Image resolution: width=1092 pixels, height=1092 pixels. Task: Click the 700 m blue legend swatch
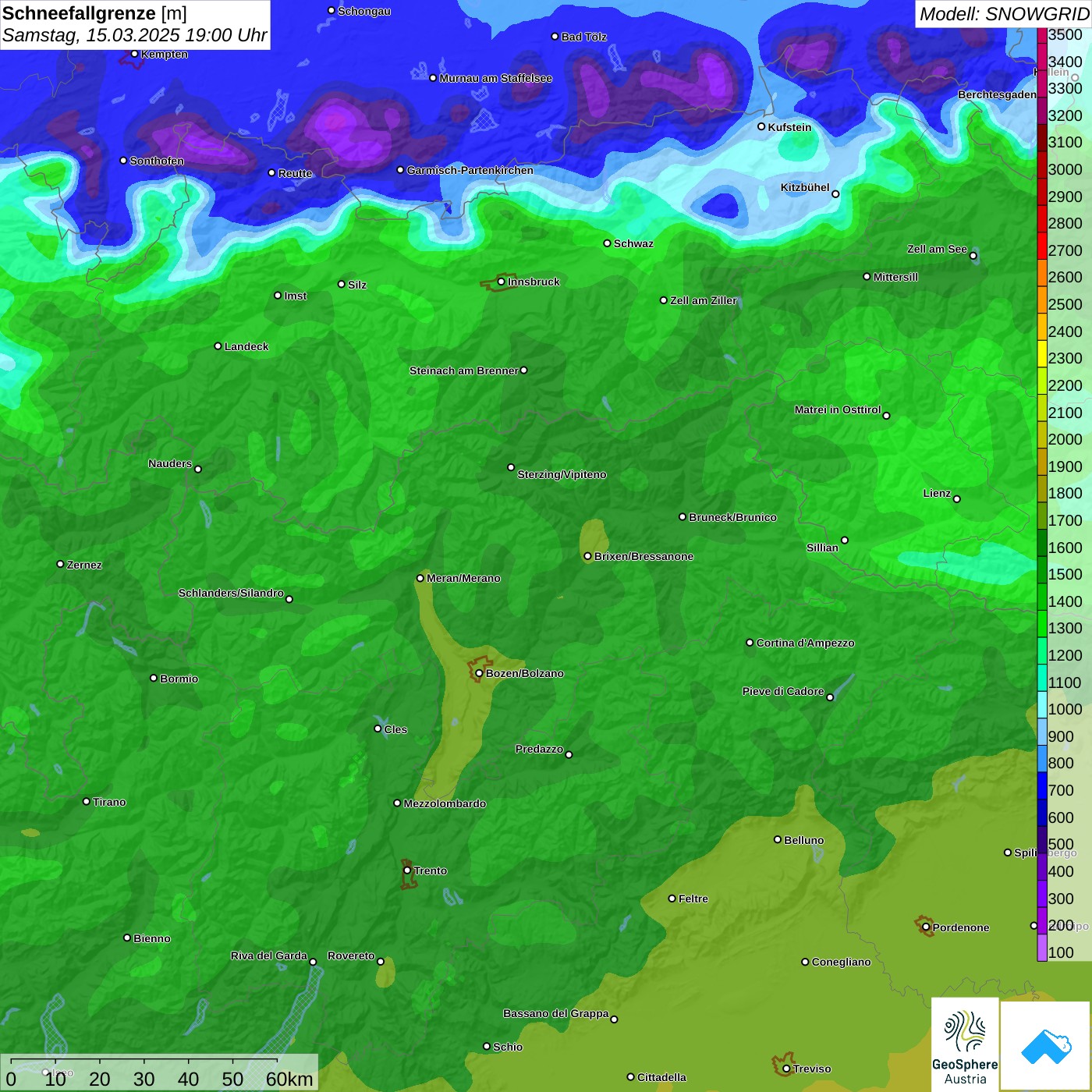tap(1042, 785)
